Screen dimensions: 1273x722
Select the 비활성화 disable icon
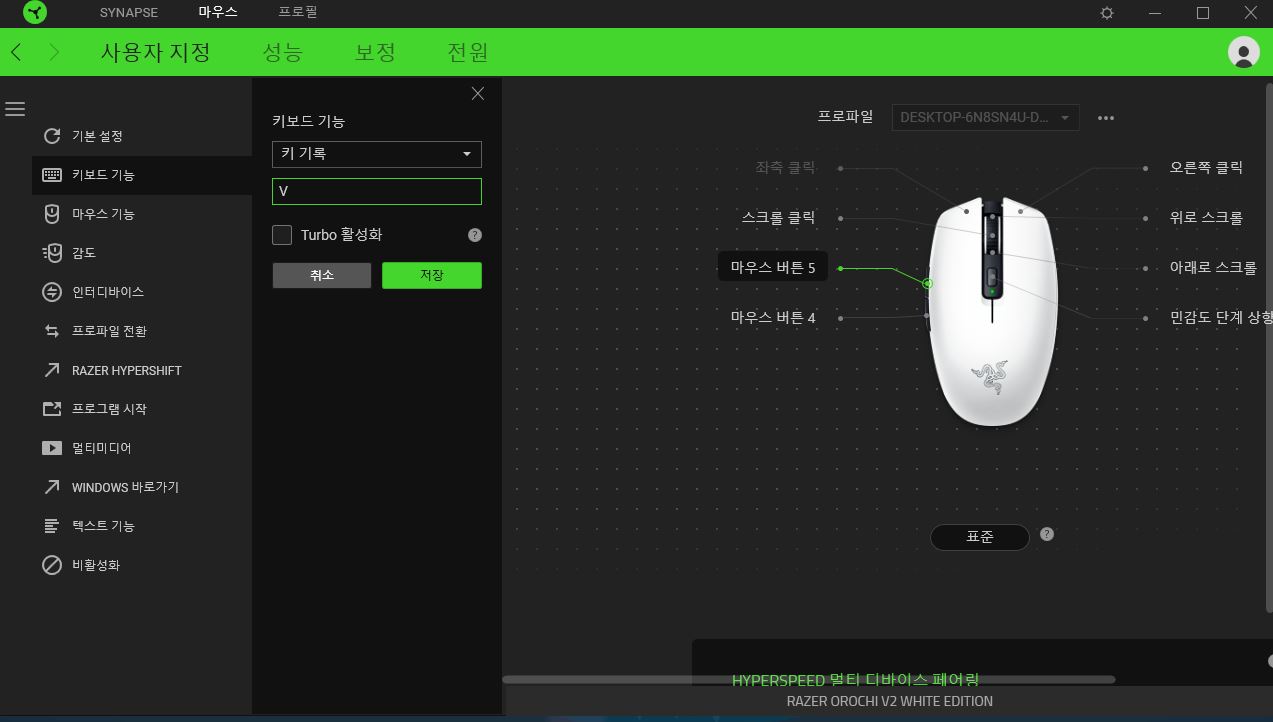[x=52, y=565]
